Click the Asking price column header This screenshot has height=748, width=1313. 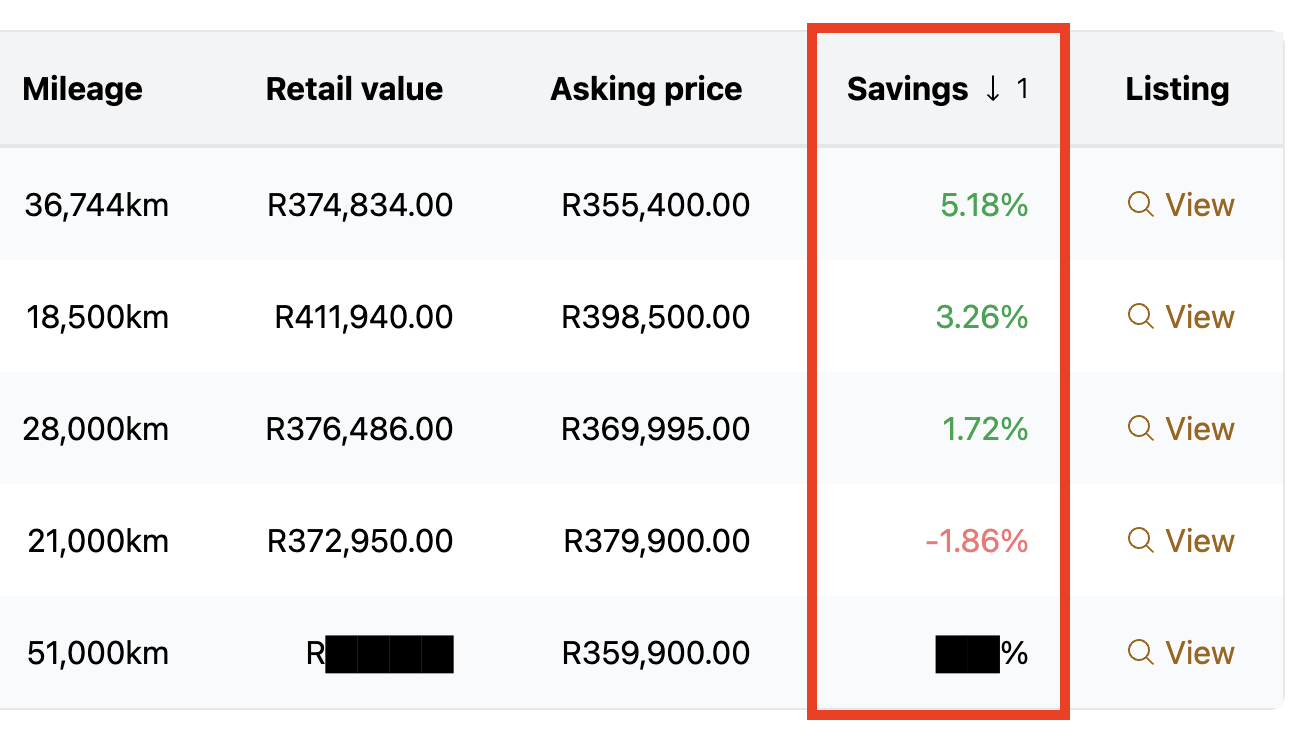(x=646, y=89)
